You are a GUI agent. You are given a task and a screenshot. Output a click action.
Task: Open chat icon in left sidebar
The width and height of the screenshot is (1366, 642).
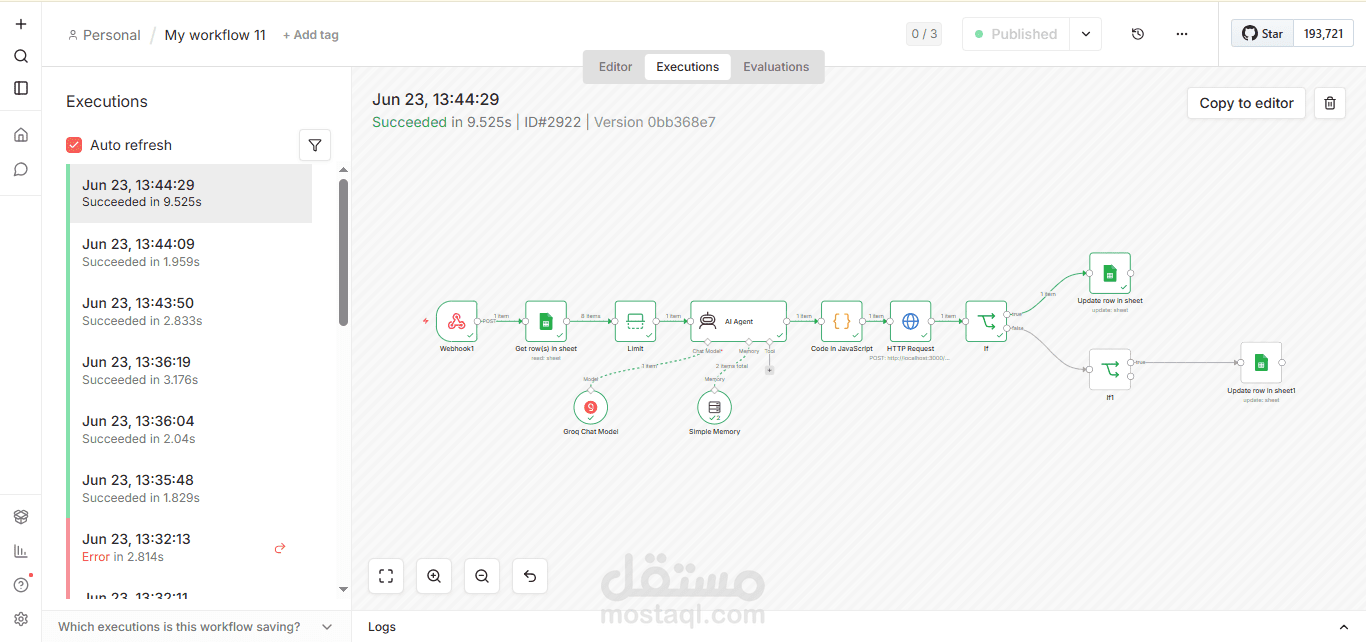(x=21, y=169)
